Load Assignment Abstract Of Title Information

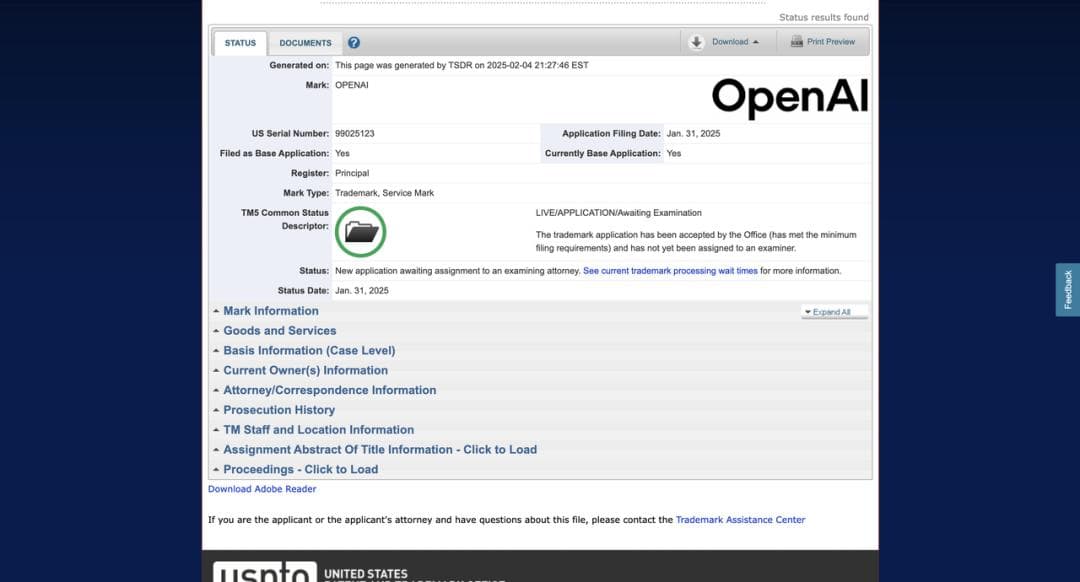(379, 450)
